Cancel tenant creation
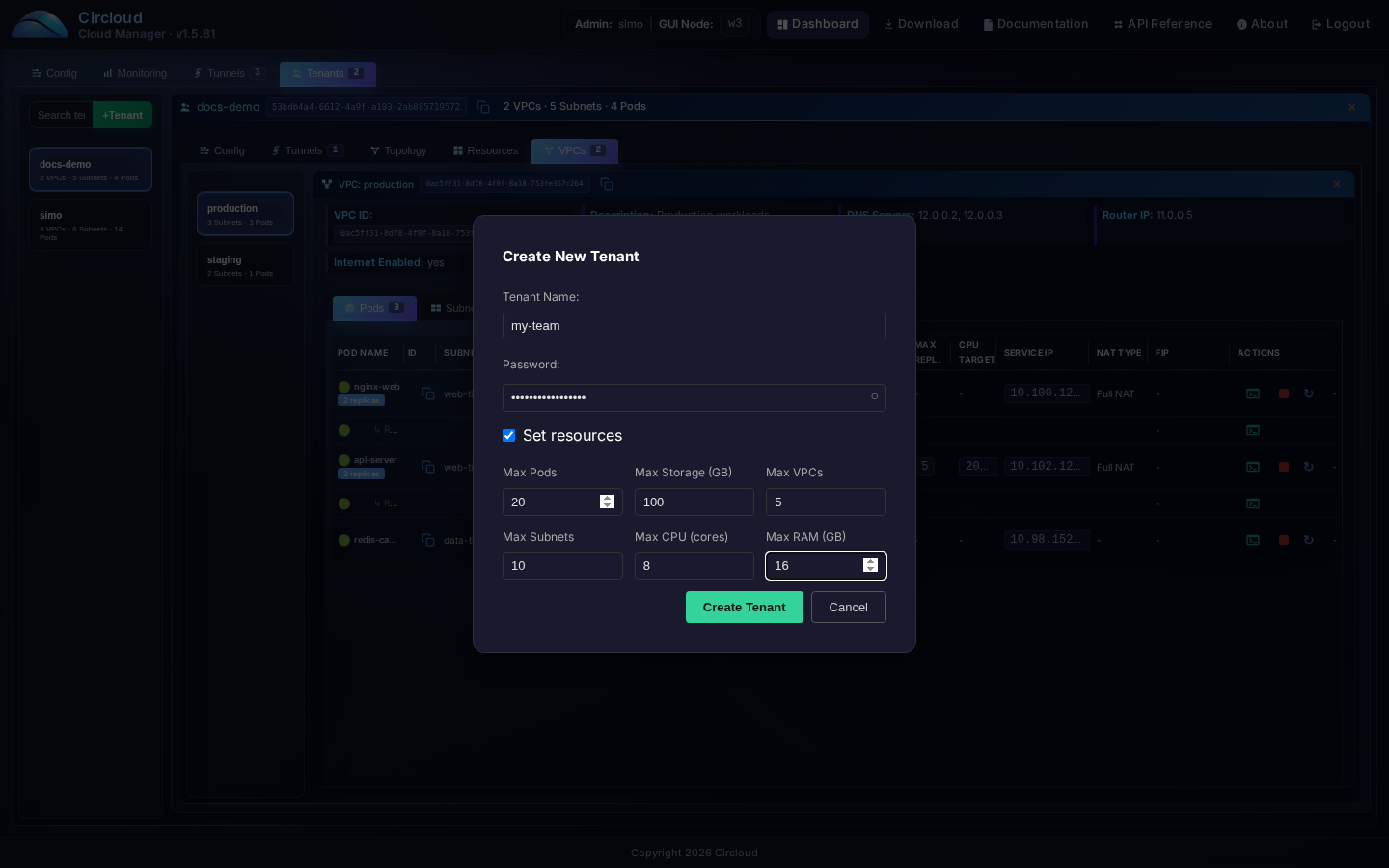The height and width of the screenshot is (868, 1389). [848, 607]
